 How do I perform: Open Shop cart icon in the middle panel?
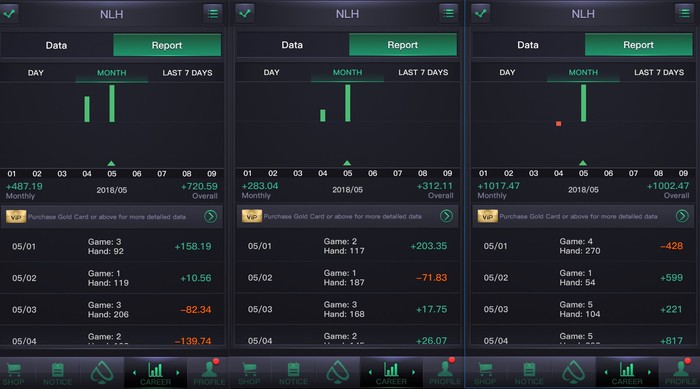click(249, 369)
